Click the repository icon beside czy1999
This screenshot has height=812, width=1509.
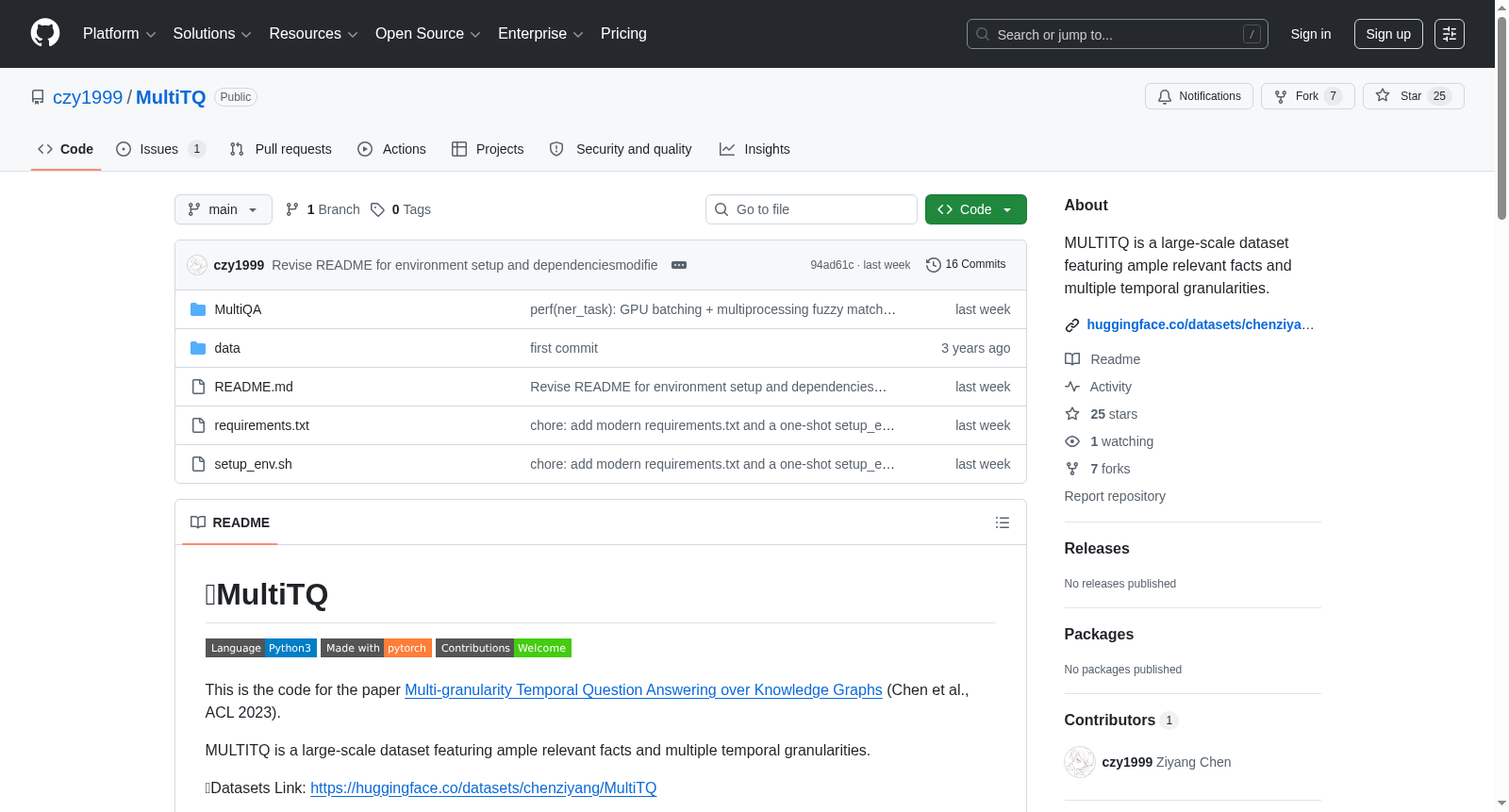(x=38, y=97)
